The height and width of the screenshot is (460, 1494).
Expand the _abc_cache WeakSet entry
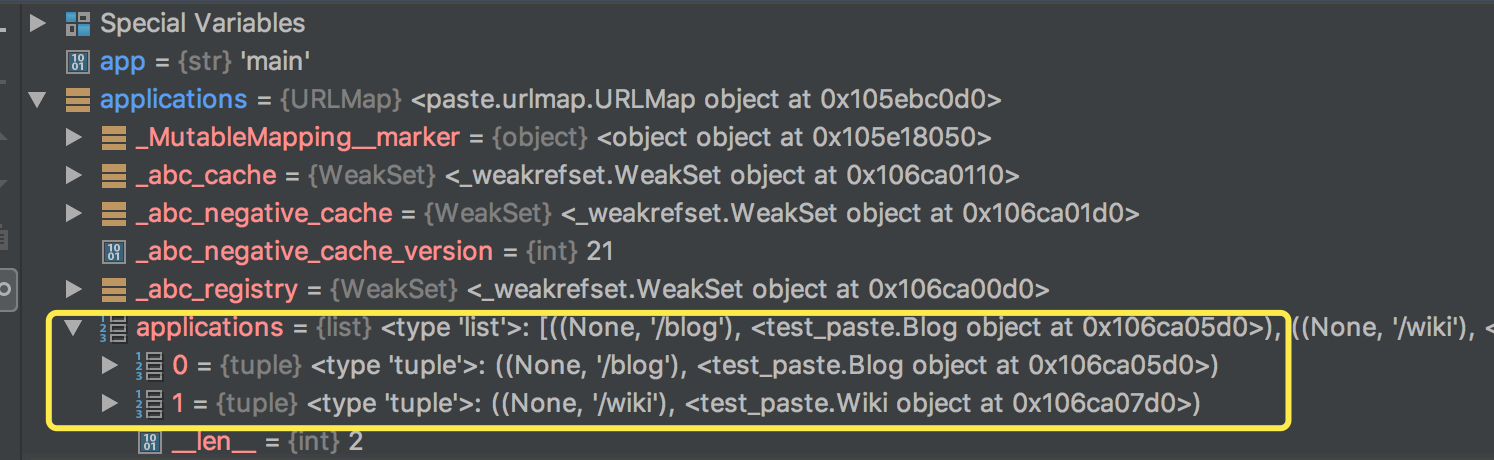73,175
